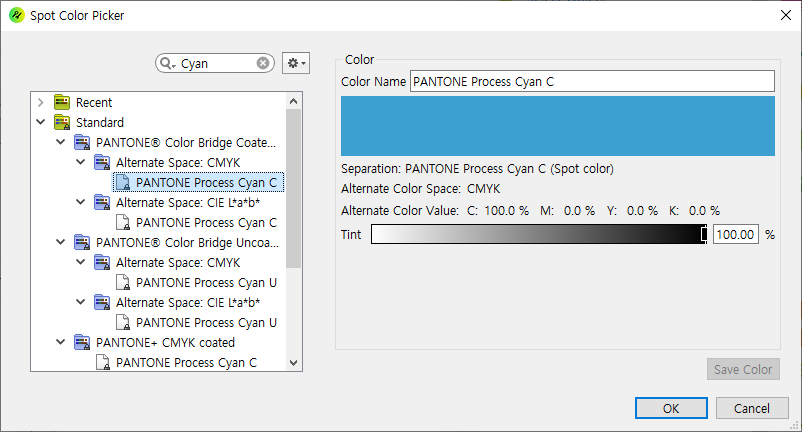This screenshot has width=802, height=432.
Task: Collapse CIE L*a*b* space under Color Bridge Uncoated
Action: point(80,302)
